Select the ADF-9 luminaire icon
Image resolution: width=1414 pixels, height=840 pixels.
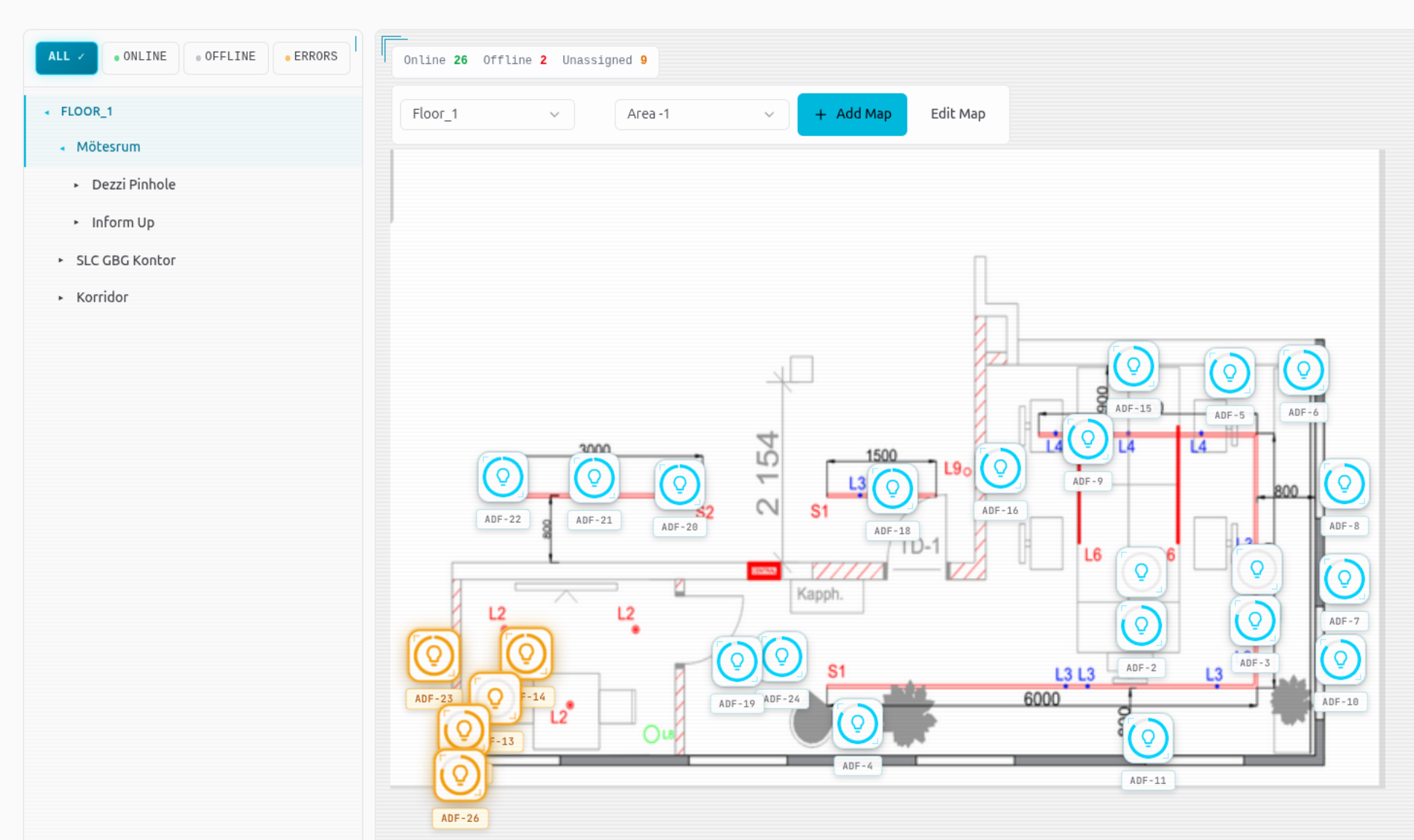coord(1087,439)
